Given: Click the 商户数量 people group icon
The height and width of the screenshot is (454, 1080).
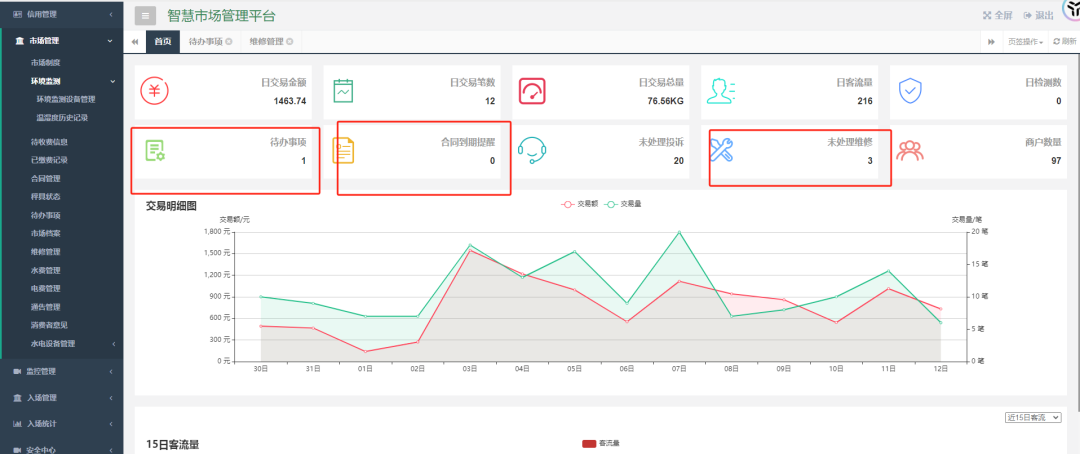Looking at the screenshot, I should pyautogui.click(x=910, y=150).
